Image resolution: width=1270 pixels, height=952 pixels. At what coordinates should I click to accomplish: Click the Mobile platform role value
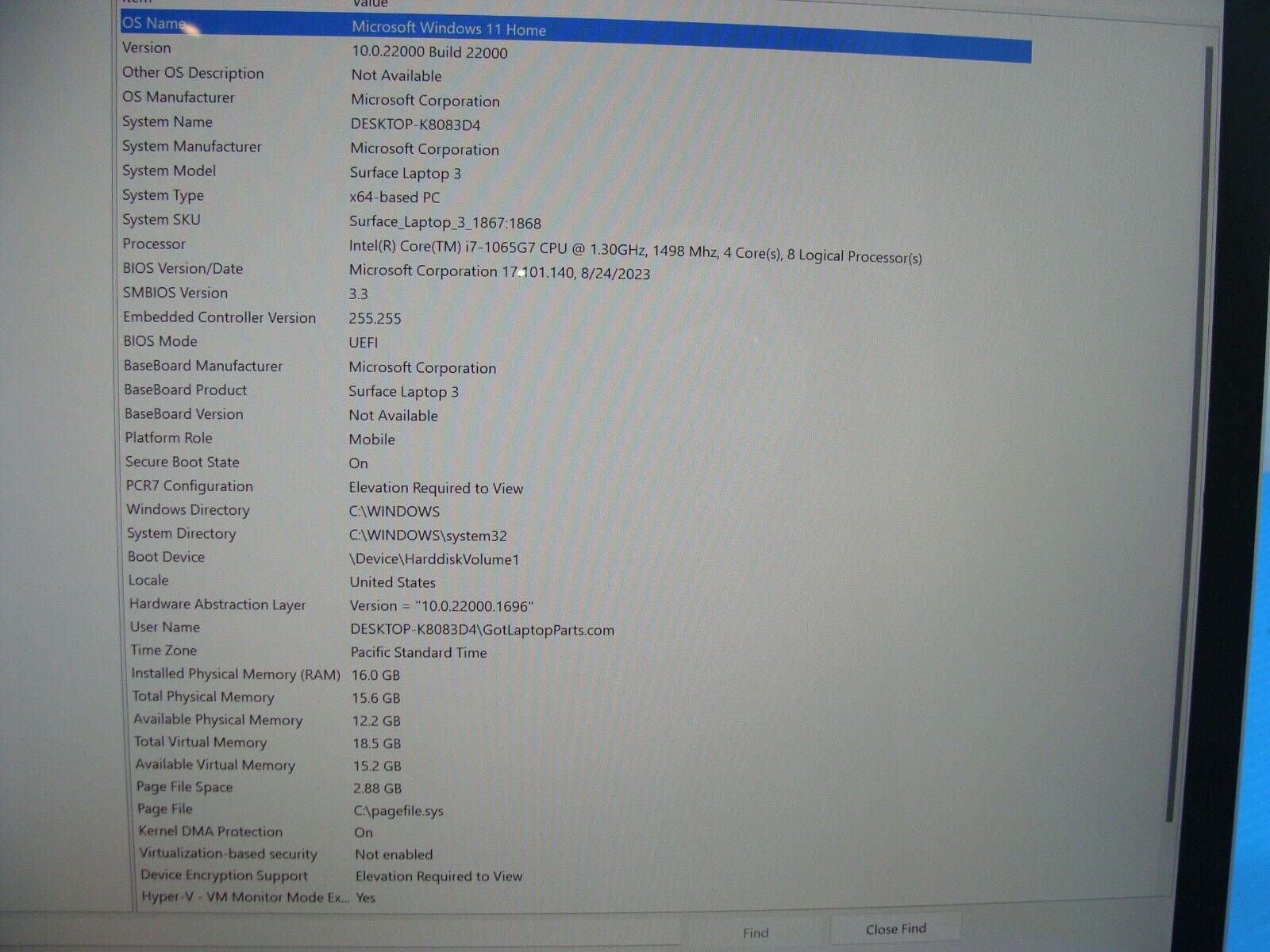click(x=371, y=440)
